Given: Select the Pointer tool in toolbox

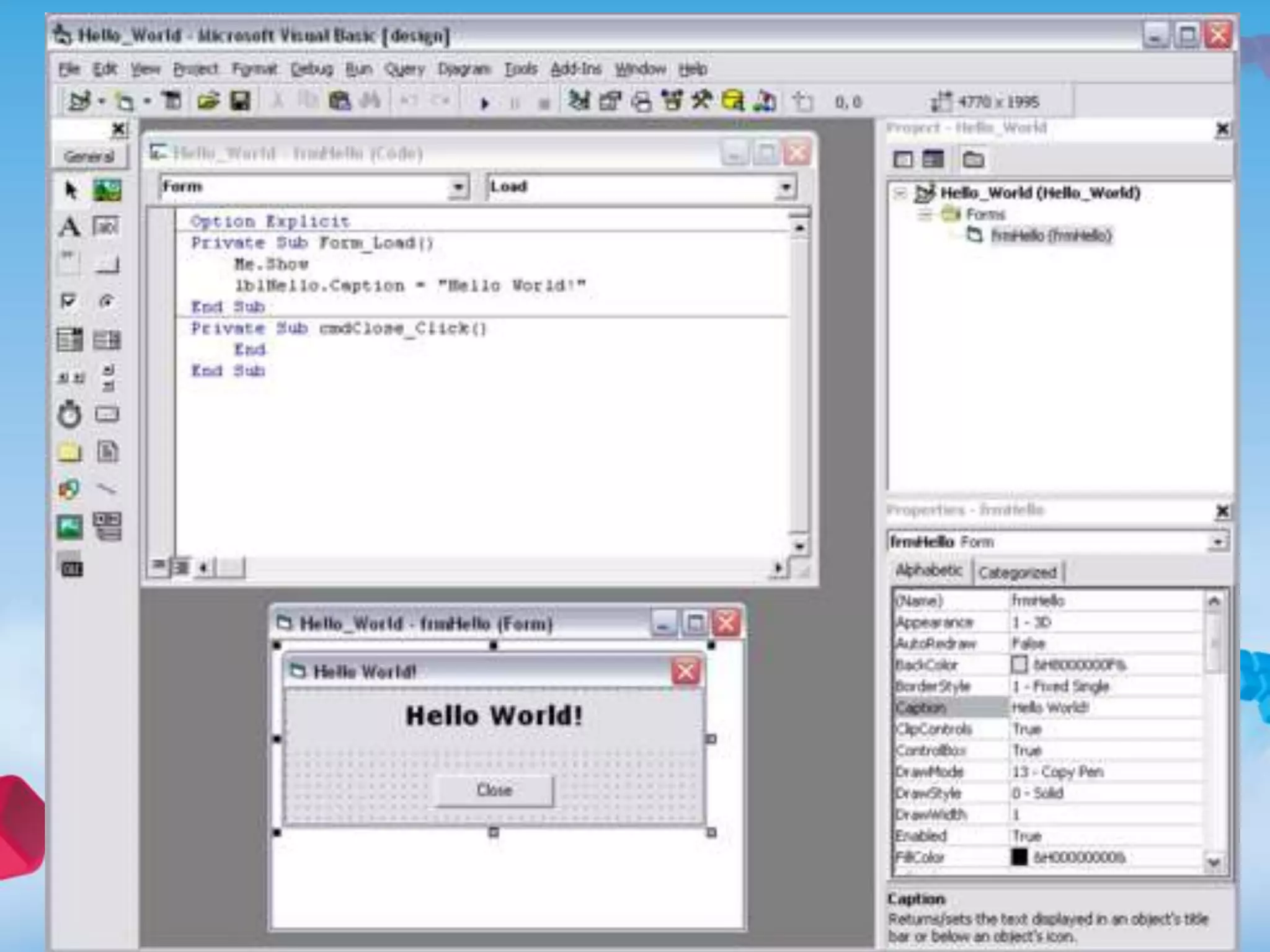Looking at the screenshot, I should [70, 190].
